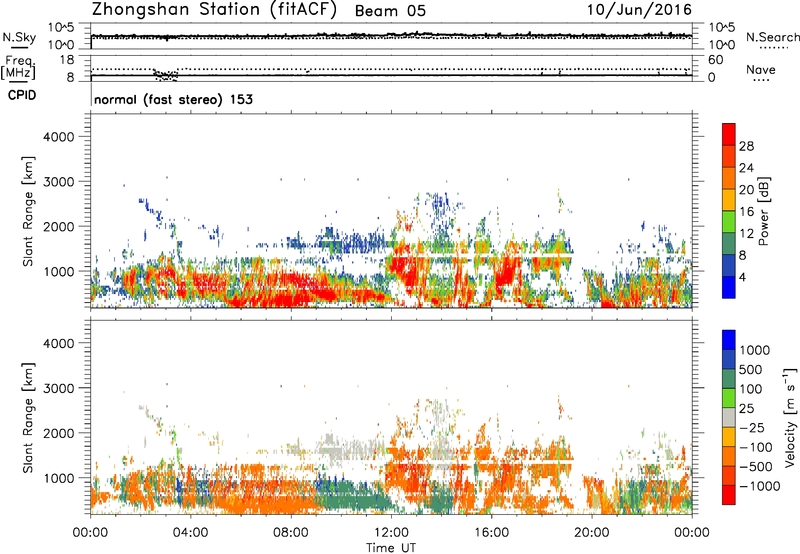Click the '16' tick on the power colorbar
800x554 pixels.
[x=746, y=212]
